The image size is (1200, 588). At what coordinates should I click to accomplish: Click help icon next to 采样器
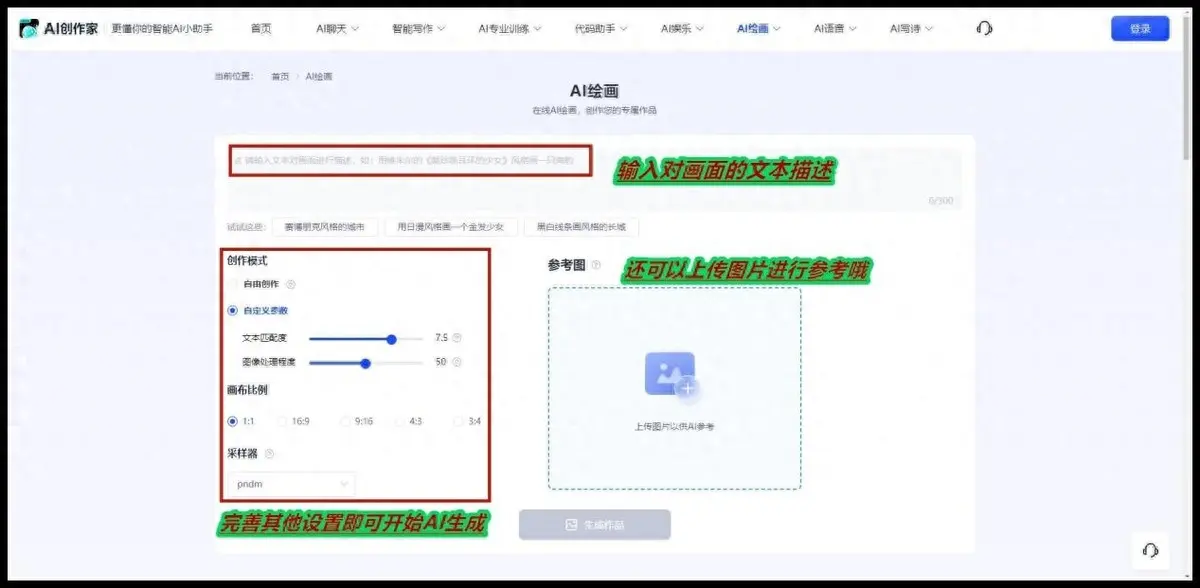click(269, 453)
